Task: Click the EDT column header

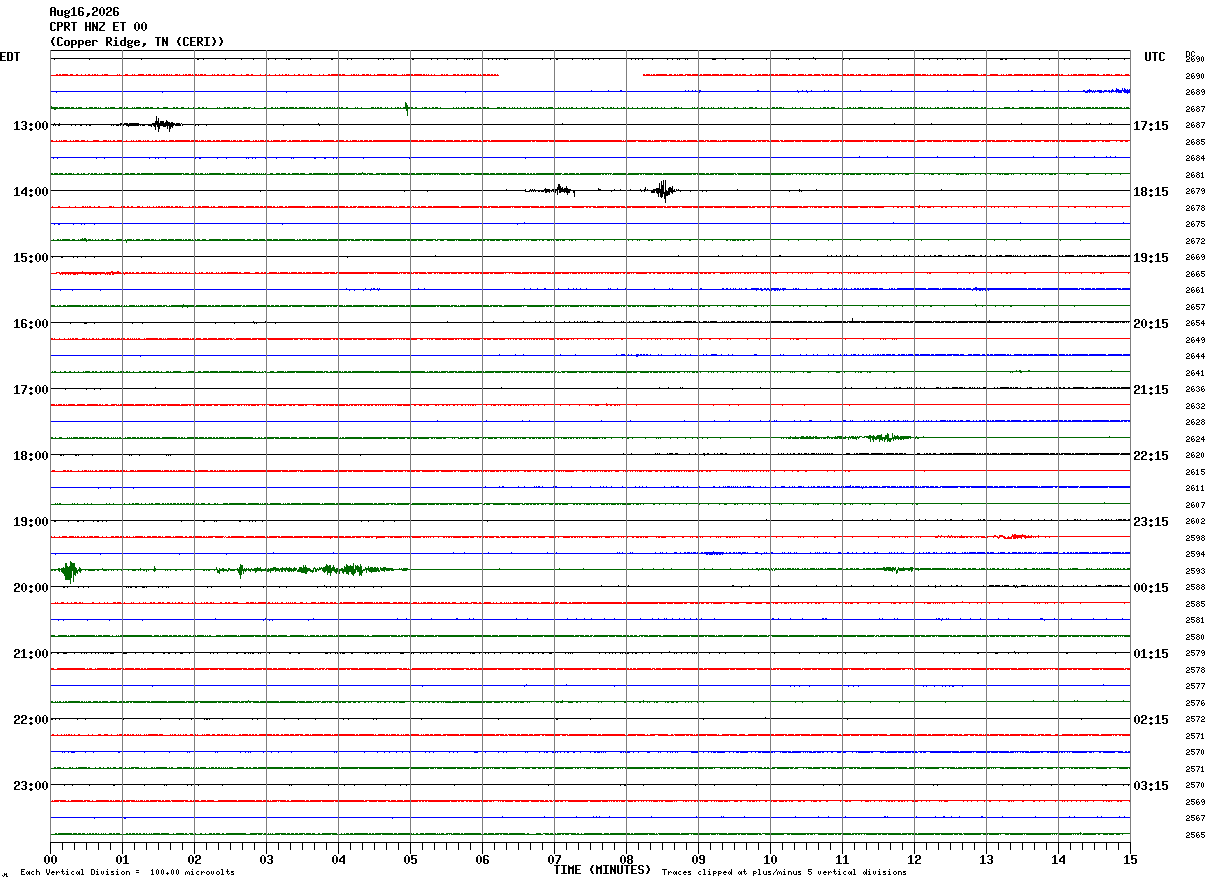Action: click(x=10, y=57)
